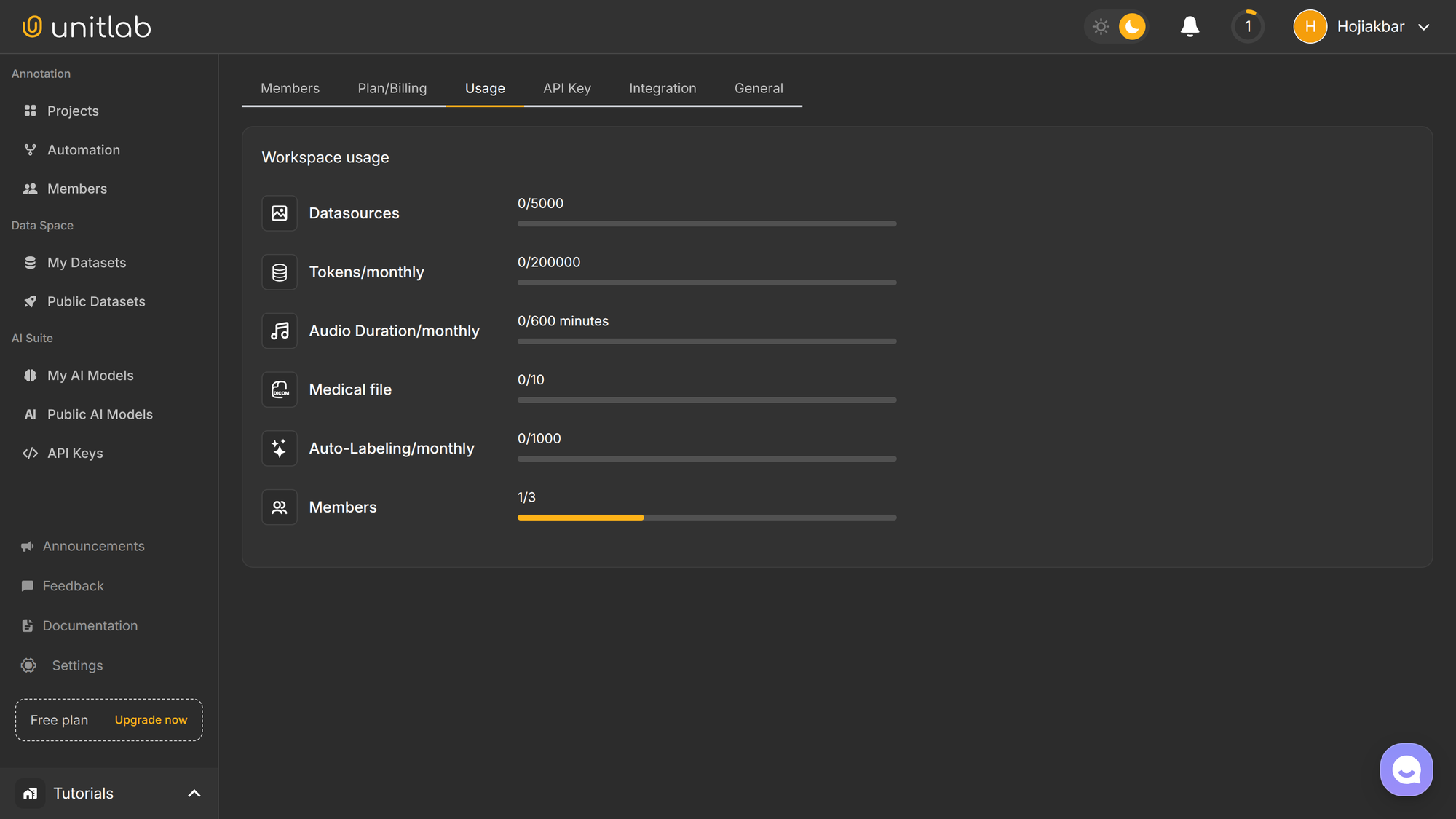Open the API Keys sidebar item
Screen dimensions: 1456x819
point(75,452)
